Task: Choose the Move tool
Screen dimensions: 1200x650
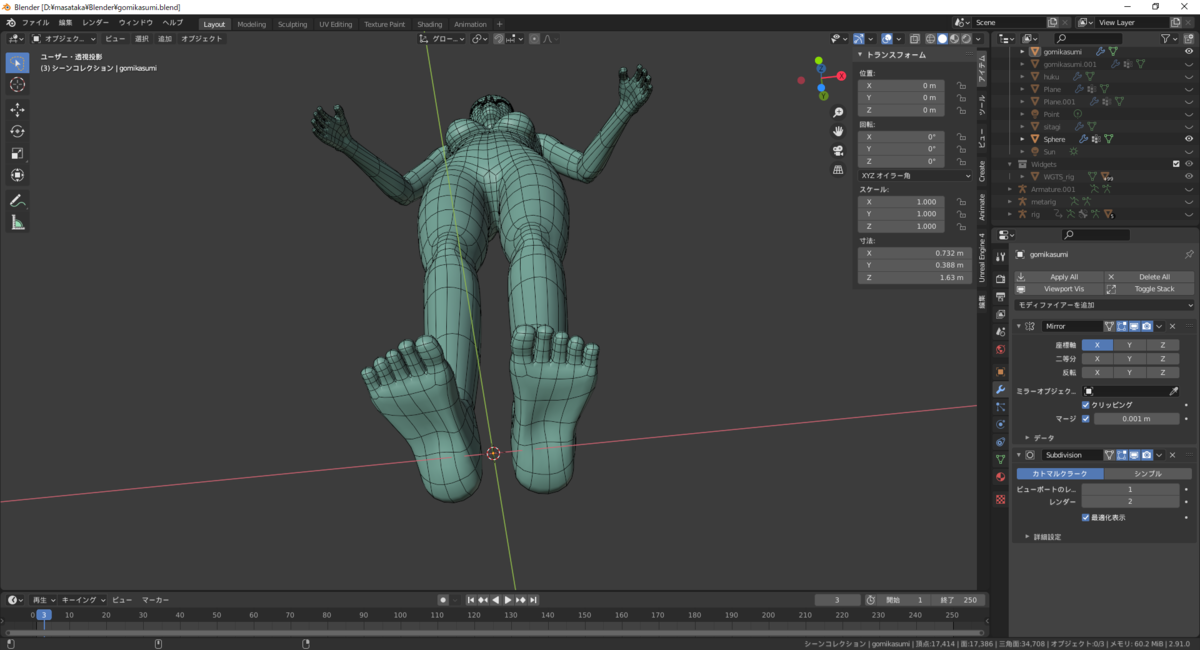Action: [x=17, y=109]
